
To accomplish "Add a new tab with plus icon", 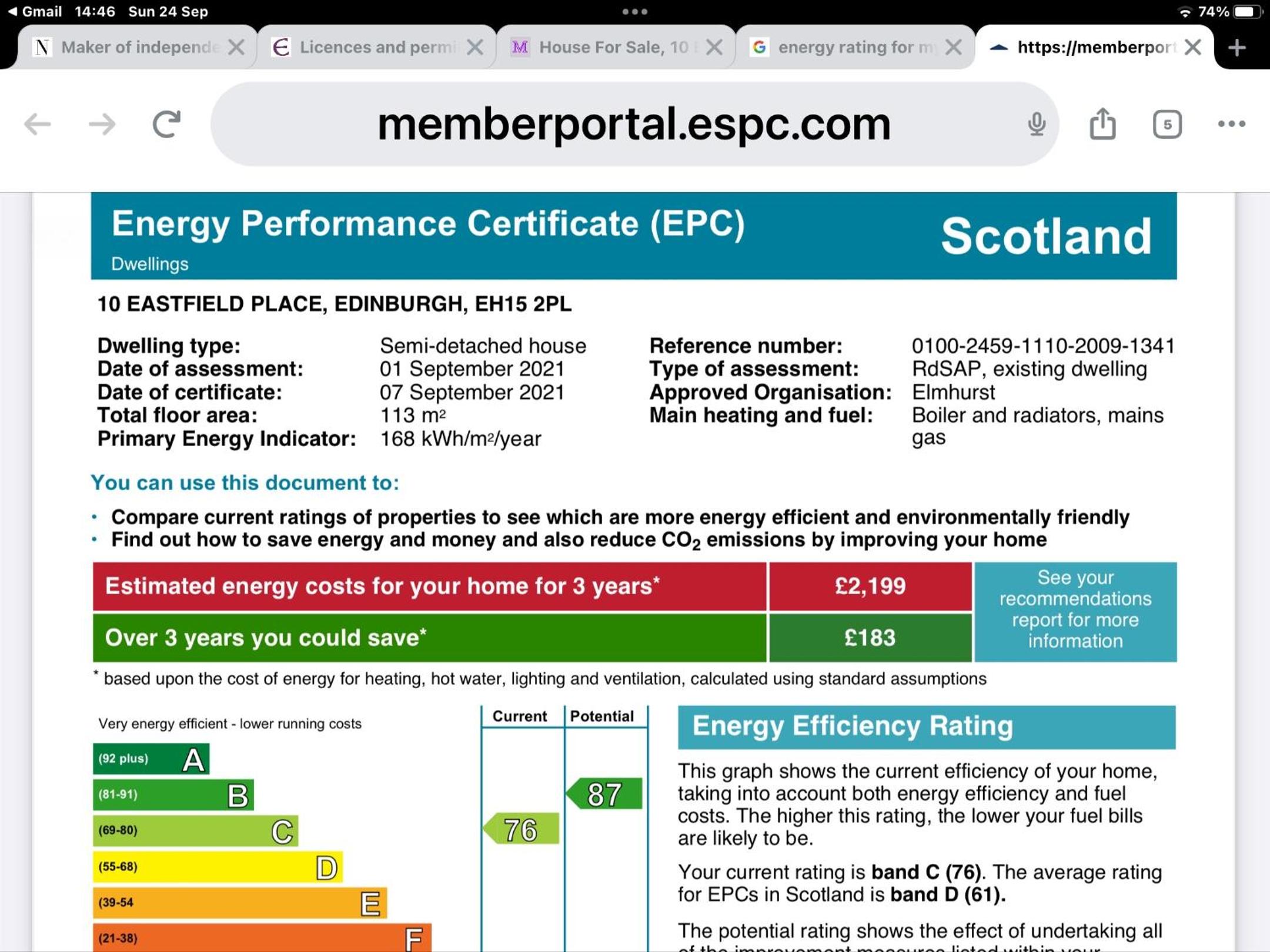I will coord(1237,48).
